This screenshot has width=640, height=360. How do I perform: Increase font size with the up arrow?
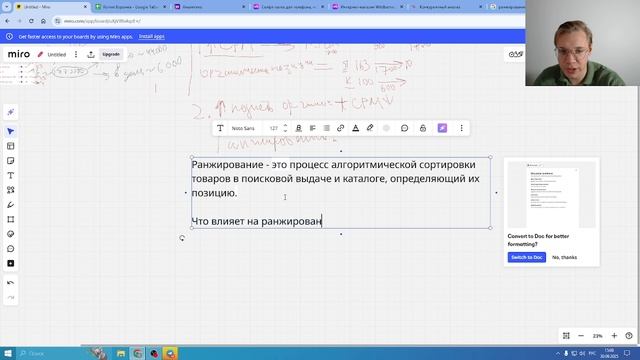pyautogui.click(x=285, y=126)
